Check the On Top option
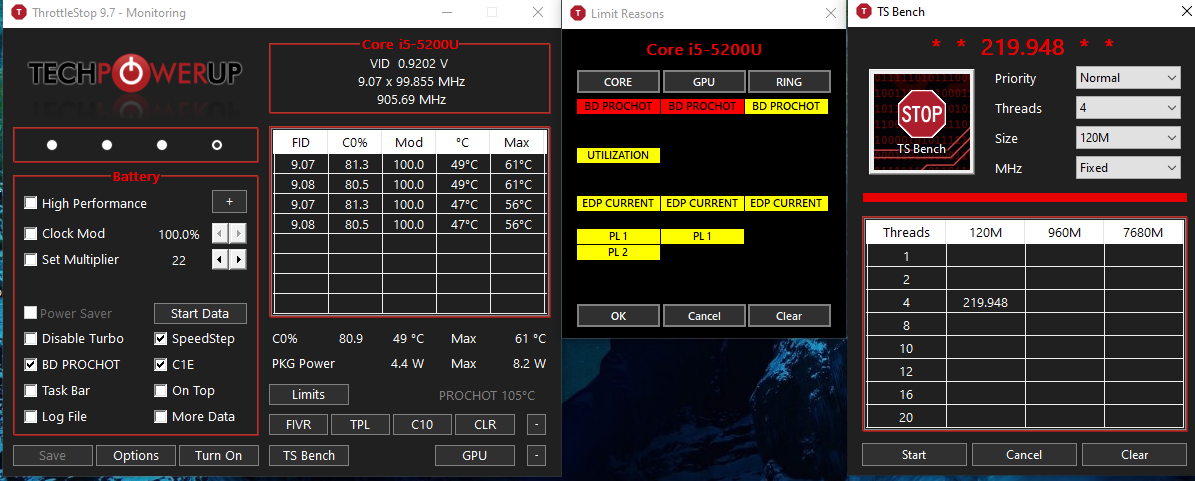1195x481 pixels. 160,390
